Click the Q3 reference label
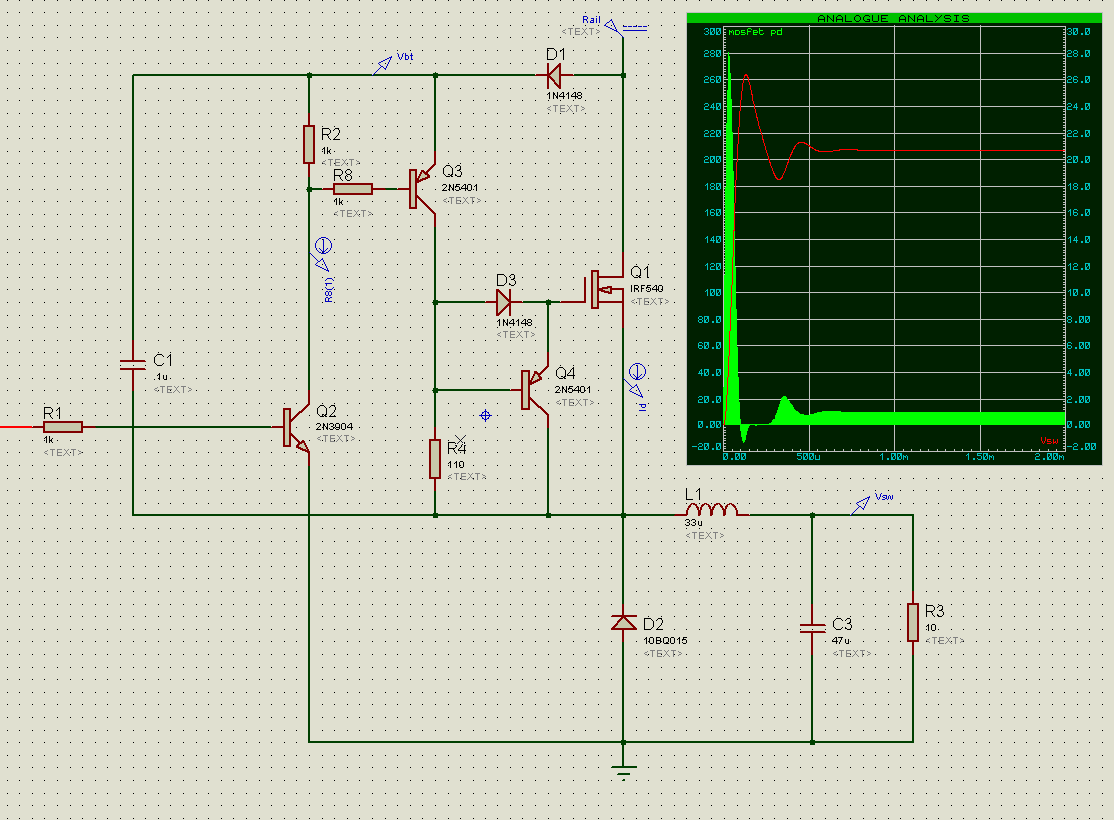1114x820 pixels. tap(452, 171)
